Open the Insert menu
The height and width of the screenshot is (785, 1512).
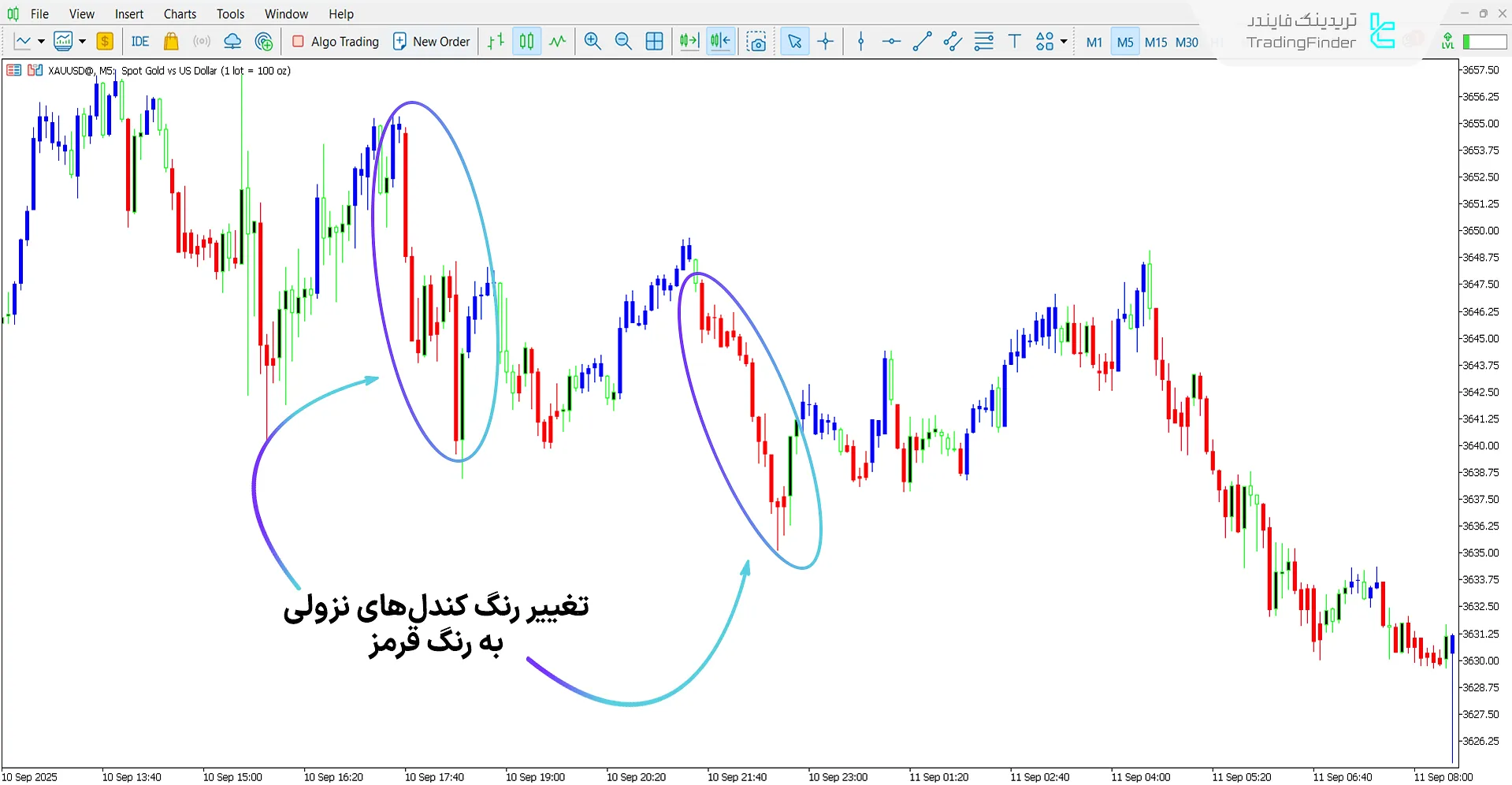click(x=129, y=14)
